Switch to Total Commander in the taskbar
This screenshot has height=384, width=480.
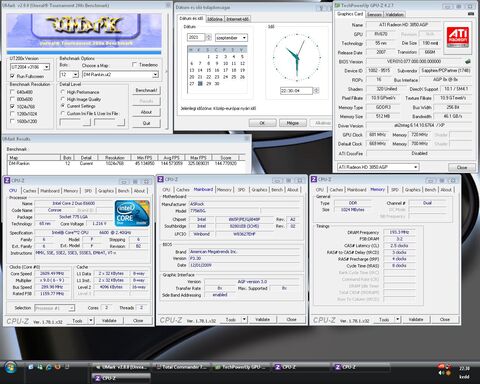[181, 367]
